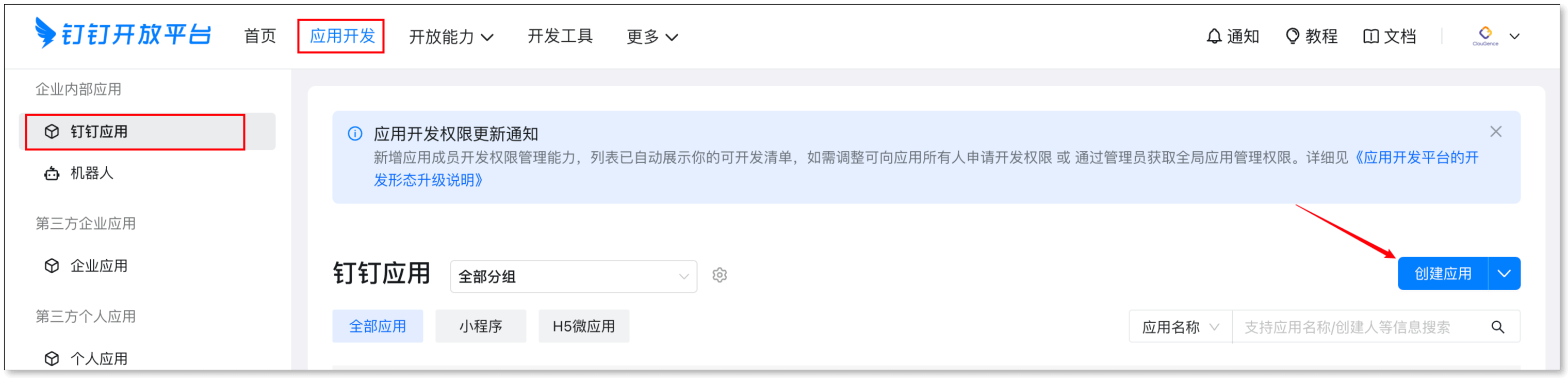Screen dimensions: 1568x378
Task: Click the group settings gear icon
Action: coord(720,276)
